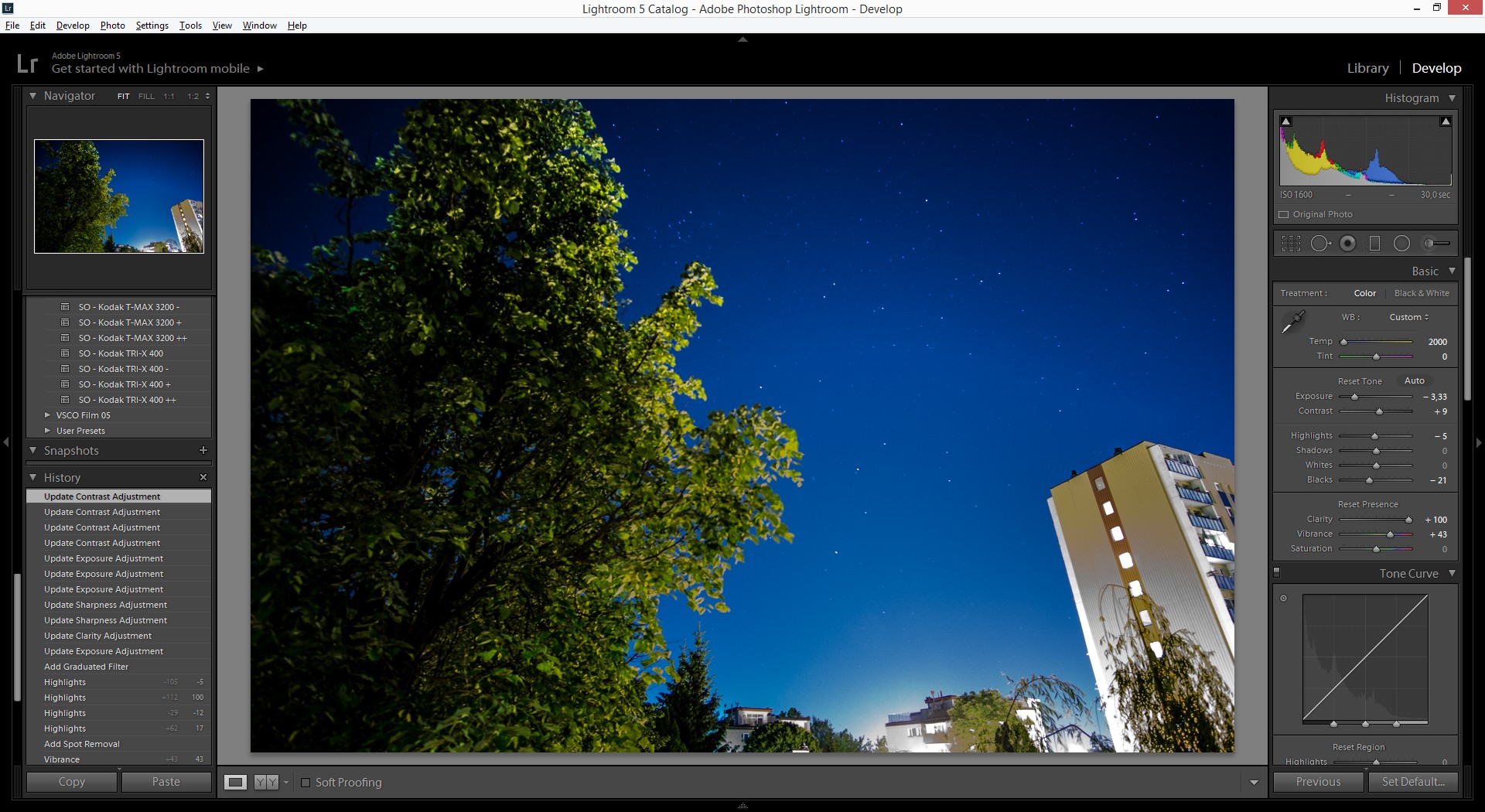Image resolution: width=1485 pixels, height=812 pixels.
Task: Collapse the Histogram panel
Action: coord(1452,98)
